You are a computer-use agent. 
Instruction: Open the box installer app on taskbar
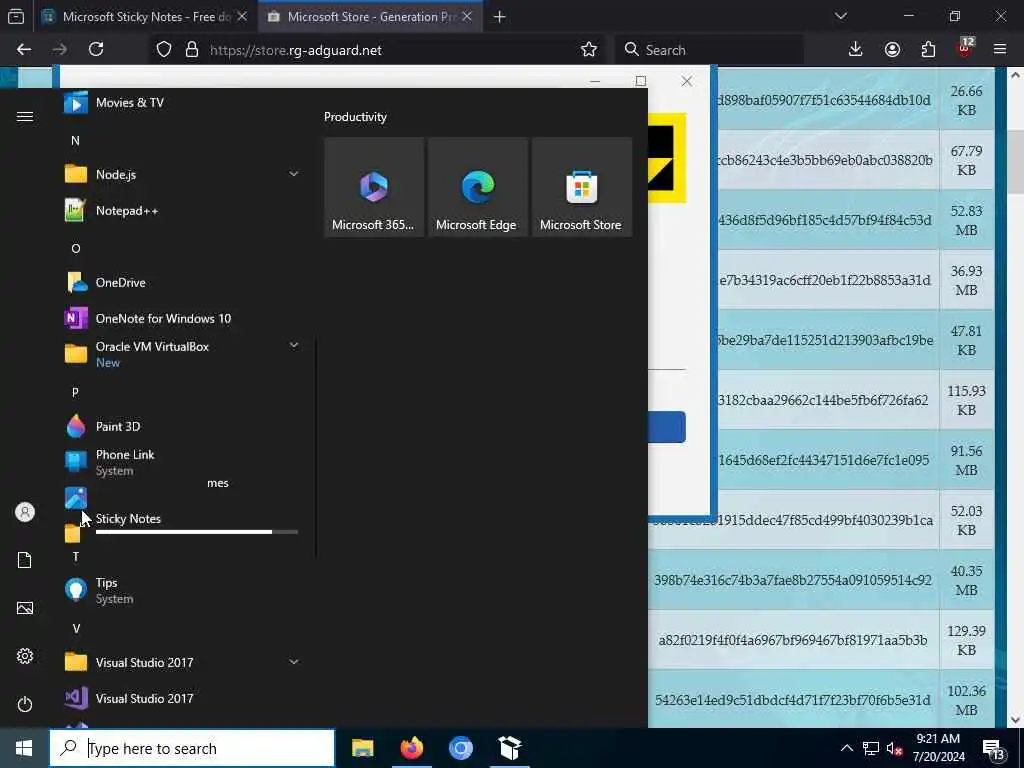509,748
